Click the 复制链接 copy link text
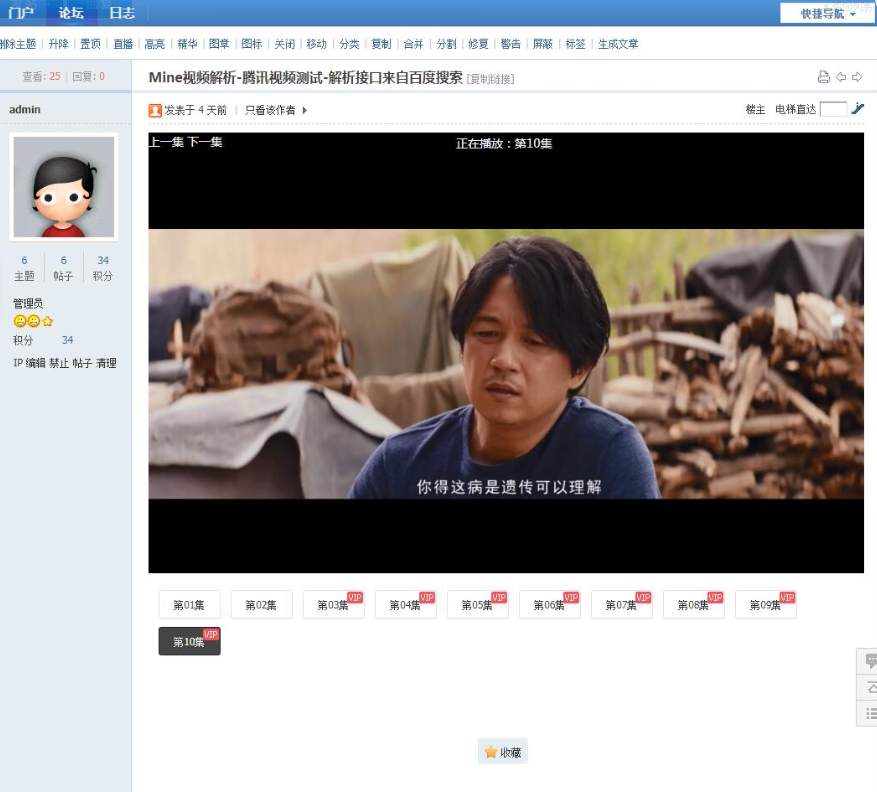 [x=491, y=79]
